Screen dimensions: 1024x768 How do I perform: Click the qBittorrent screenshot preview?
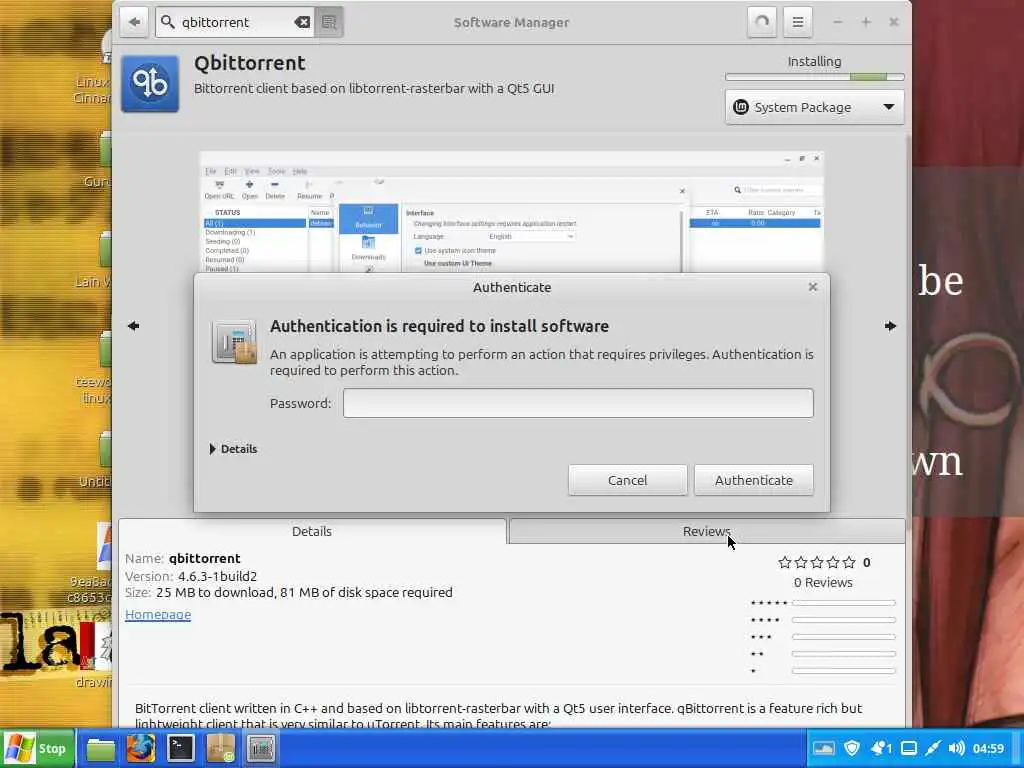point(511,212)
